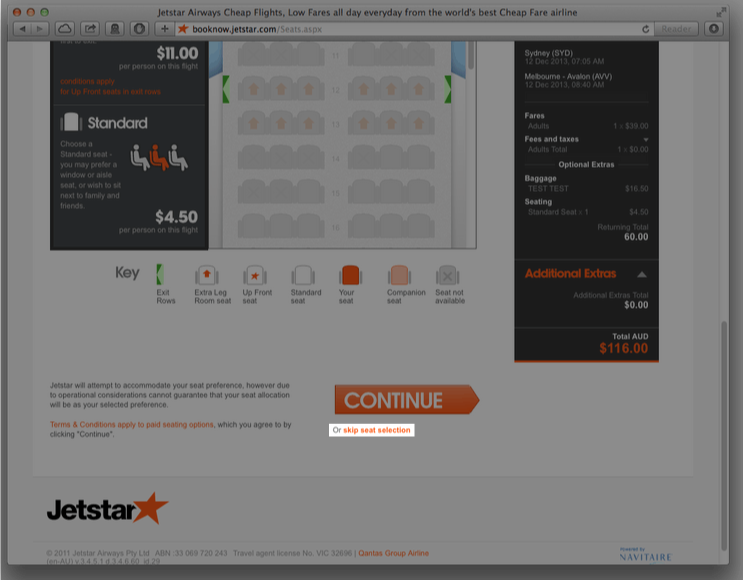Click Melbourne - Avalon (AVV) flight text
Viewport: 743px width, 580px height.
click(568, 76)
